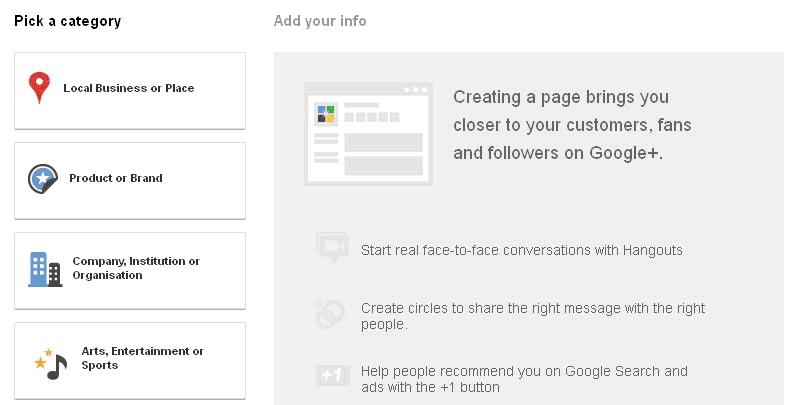Click 'Help people recommend you on Google Search'
This screenshot has height=405, width=801.
(524, 379)
